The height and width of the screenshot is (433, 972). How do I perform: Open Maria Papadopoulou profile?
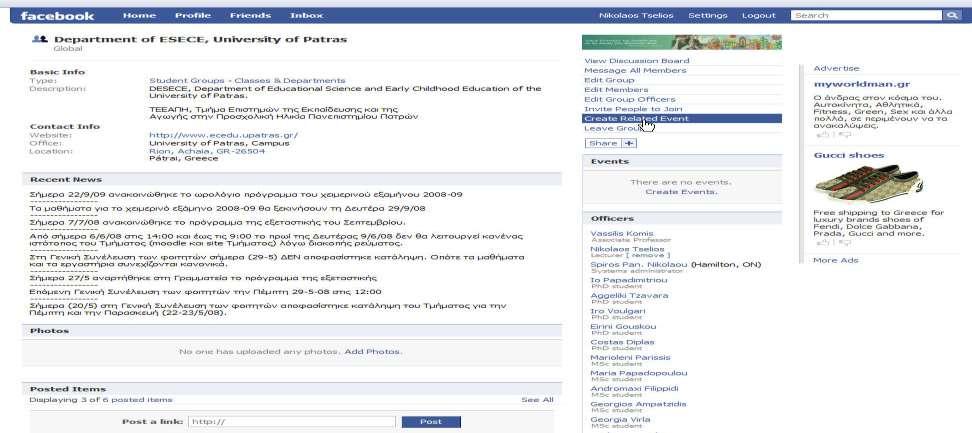(x=638, y=373)
